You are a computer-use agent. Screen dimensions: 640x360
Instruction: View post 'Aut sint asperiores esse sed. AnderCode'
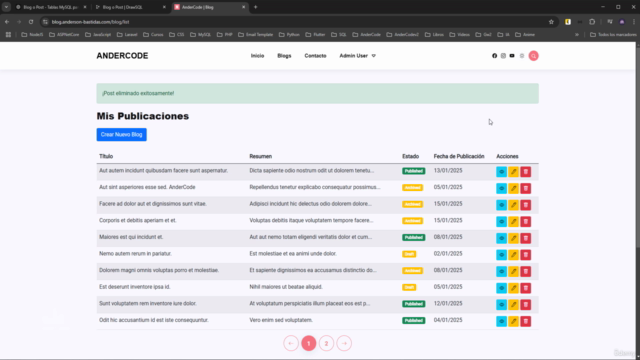point(501,189)
